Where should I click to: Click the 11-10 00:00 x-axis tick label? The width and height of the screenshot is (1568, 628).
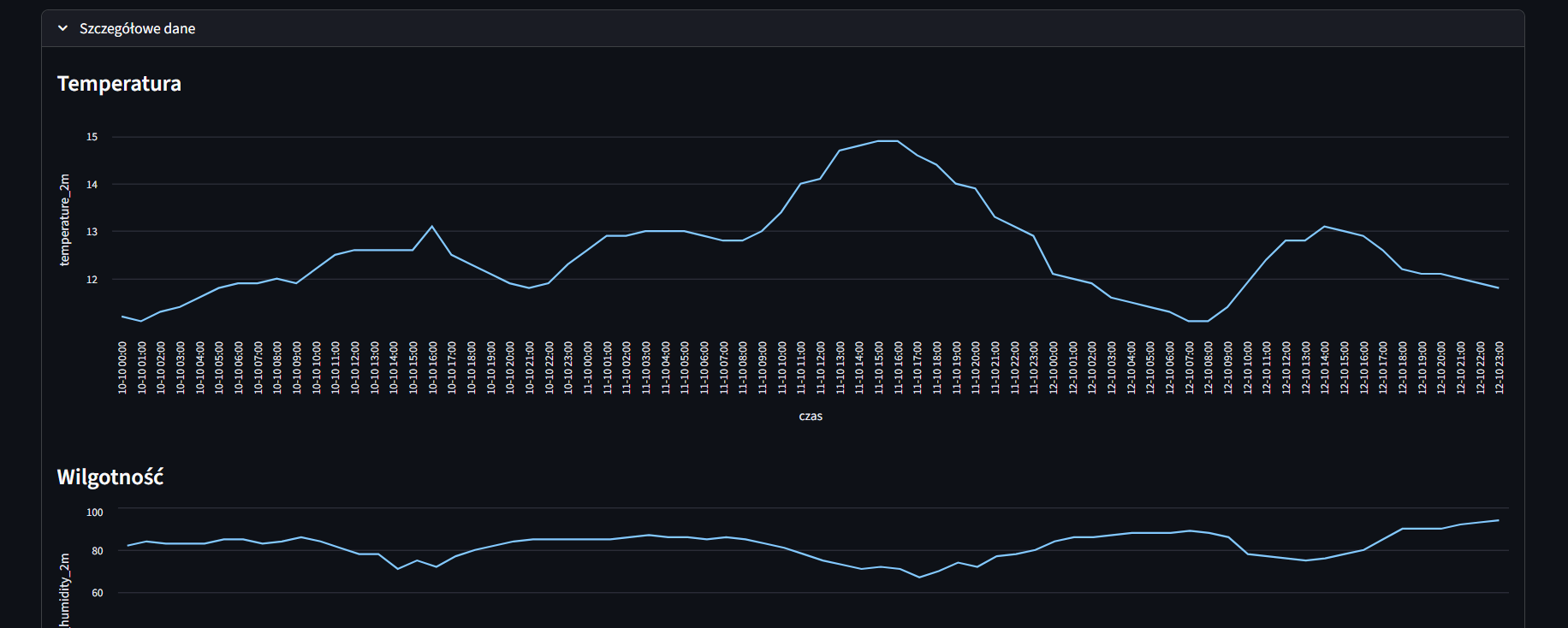(588, 368)
